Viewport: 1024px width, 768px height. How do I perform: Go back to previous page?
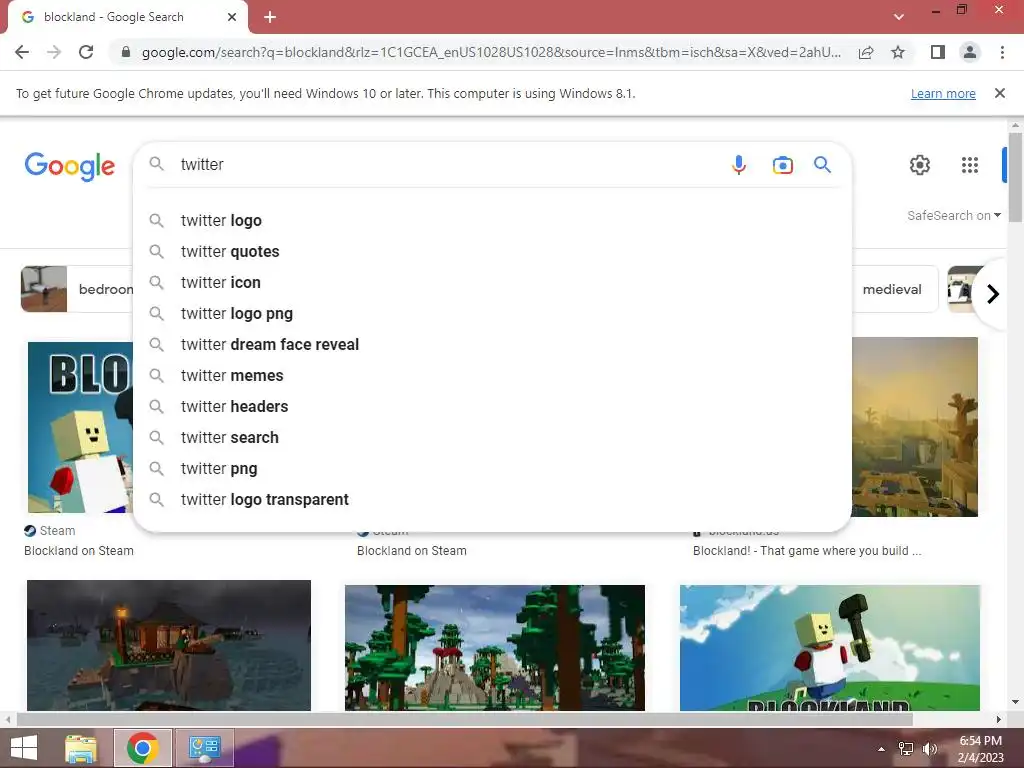22,52
